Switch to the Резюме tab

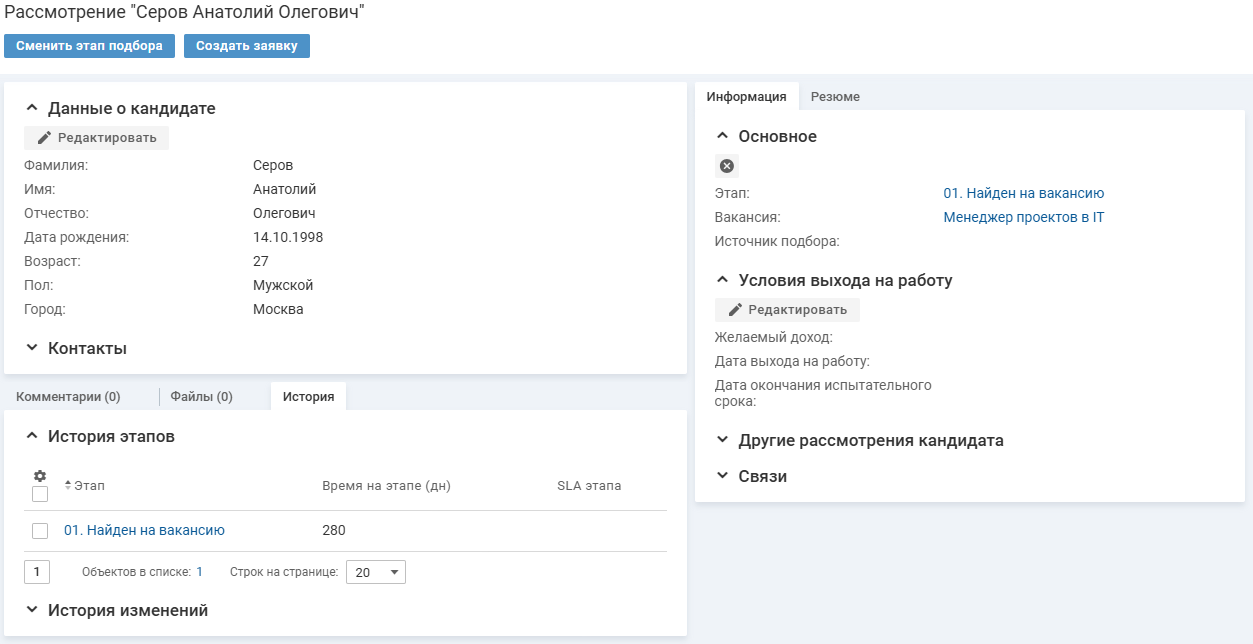pos(835,97)
